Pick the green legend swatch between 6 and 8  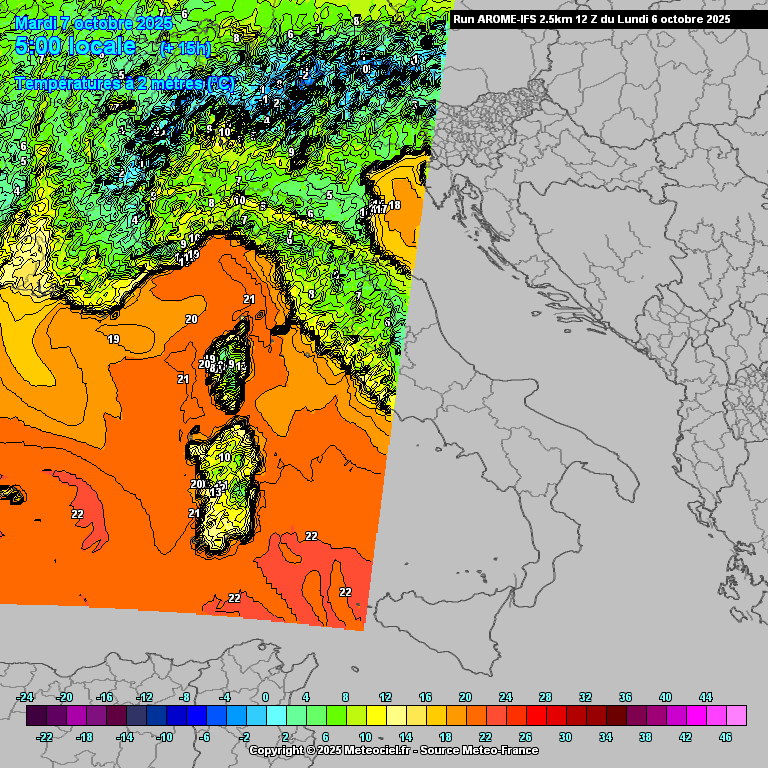click(336, 716)
